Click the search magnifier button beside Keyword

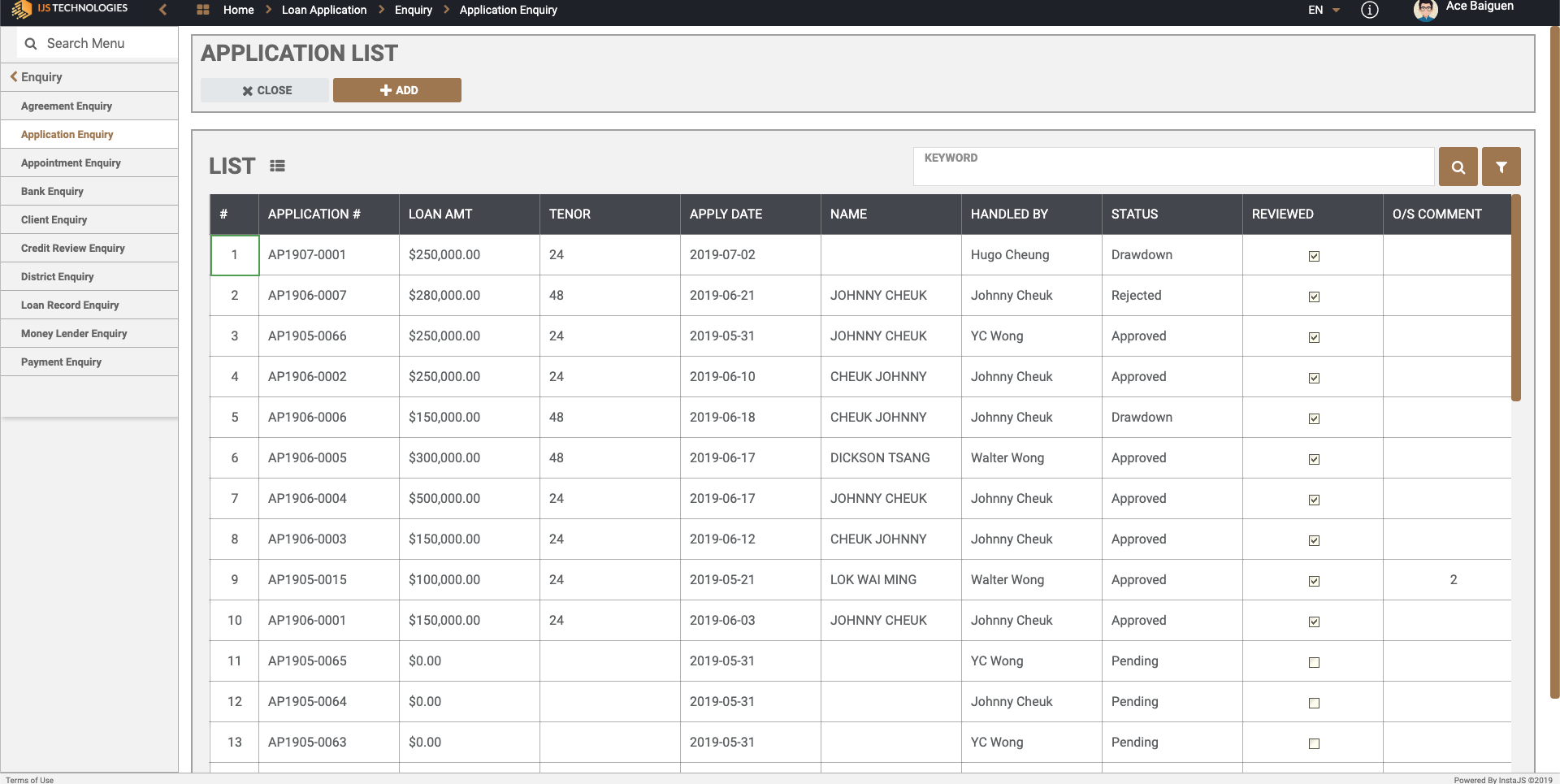point(1458,167)
